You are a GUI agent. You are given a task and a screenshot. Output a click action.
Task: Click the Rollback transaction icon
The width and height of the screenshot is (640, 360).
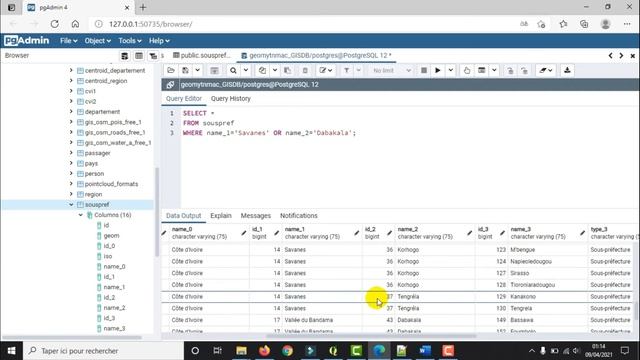(x=524, y=71)
